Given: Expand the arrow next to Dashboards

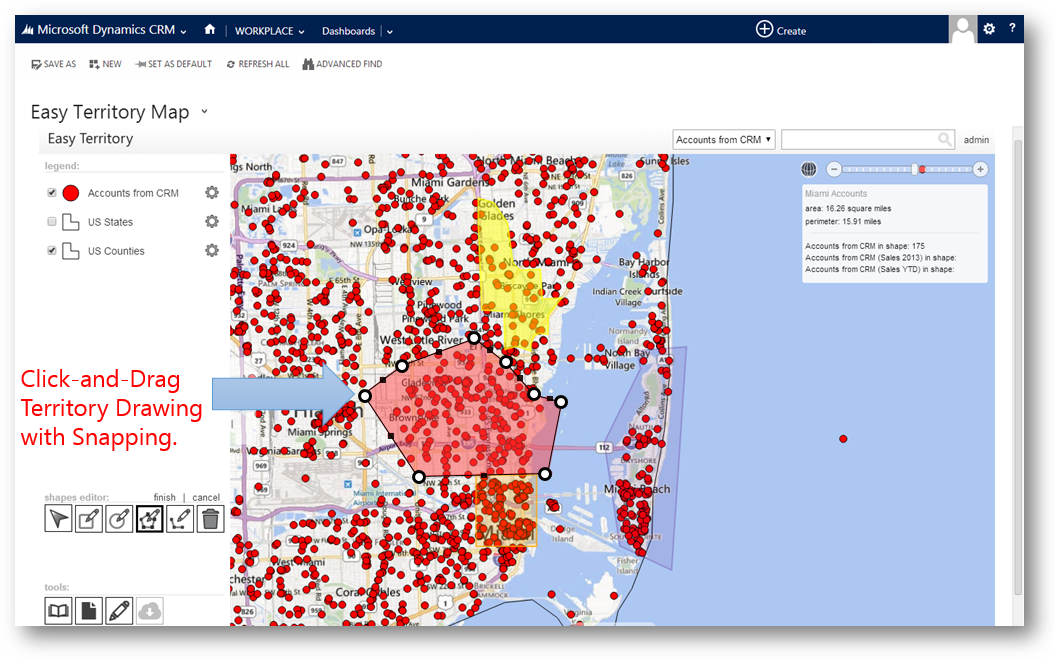Looking at the screenshot, I should 390,32.
